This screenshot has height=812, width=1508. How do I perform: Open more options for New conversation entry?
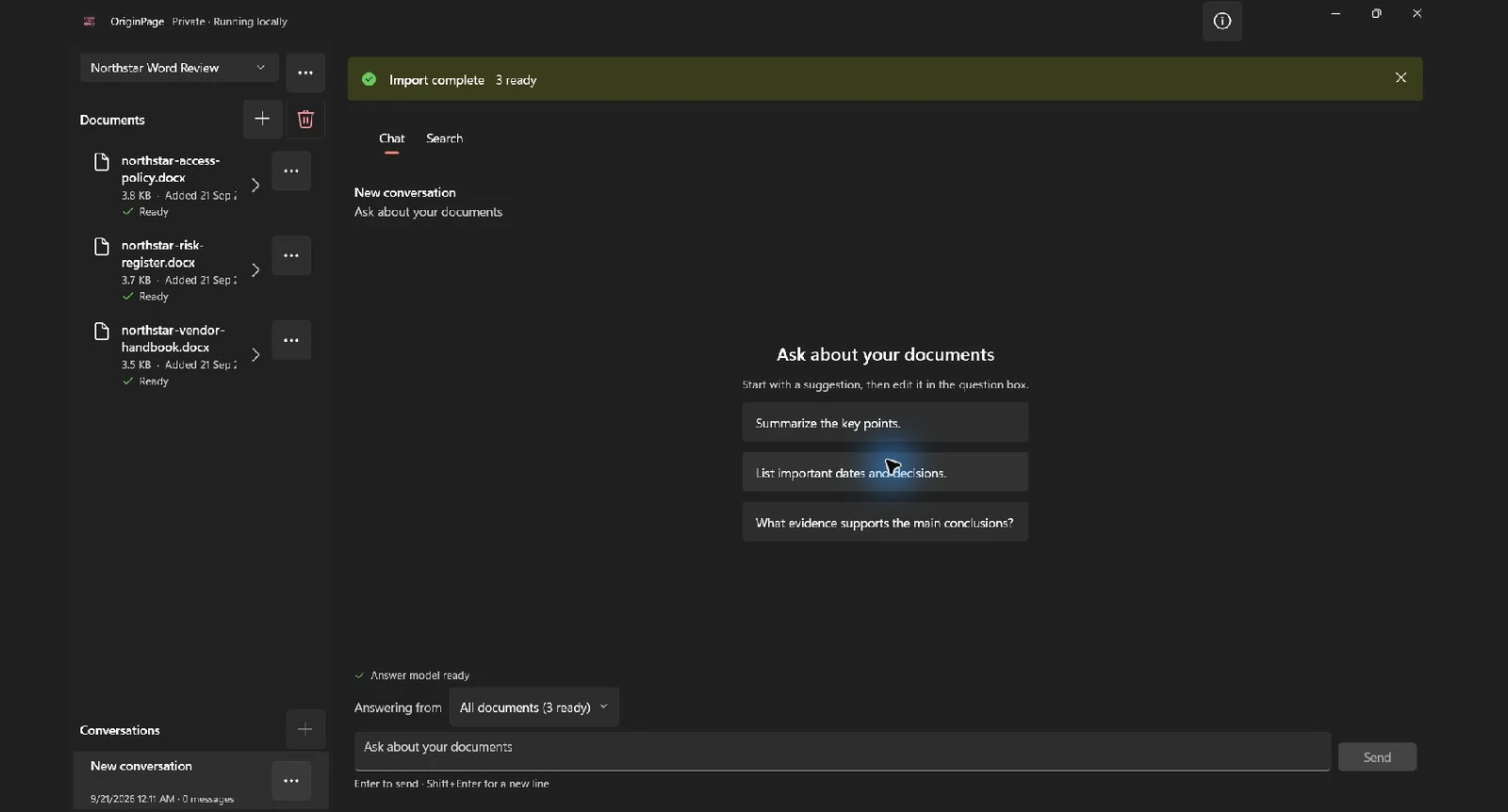tap(291, 781)
